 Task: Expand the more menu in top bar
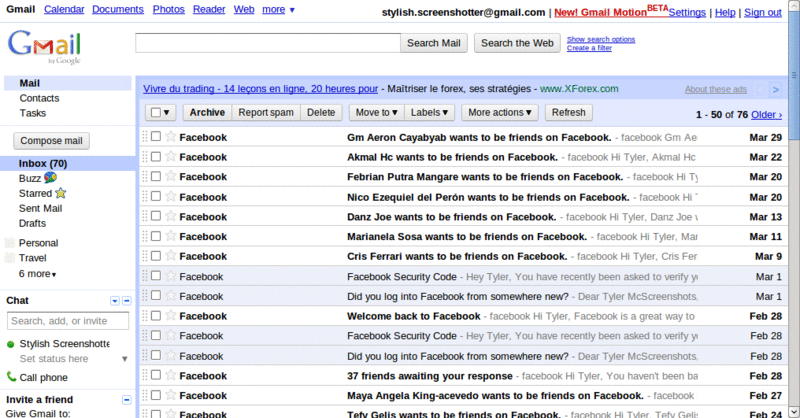pos(279,9)
